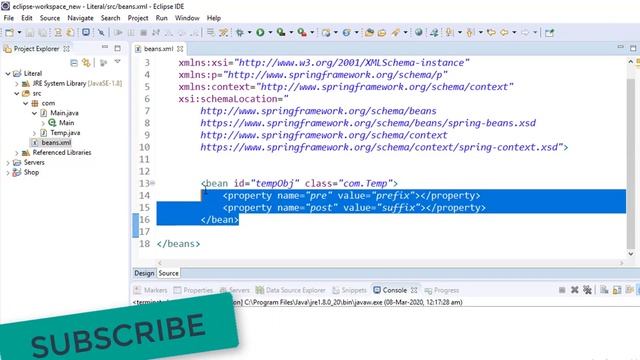640x360 pixels.
Task: Minimize the Project Explorer panel
Action: pos(105,48)
